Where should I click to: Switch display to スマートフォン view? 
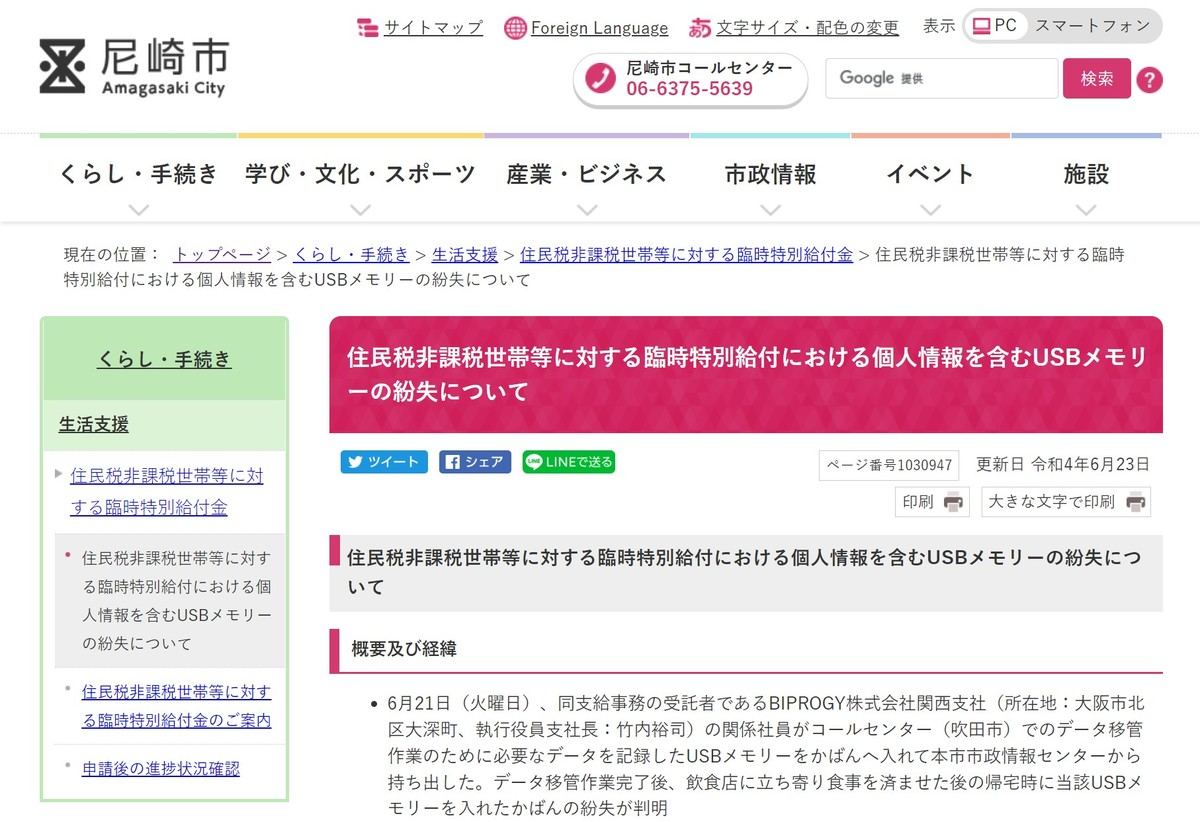click(x=1092, y=26)
